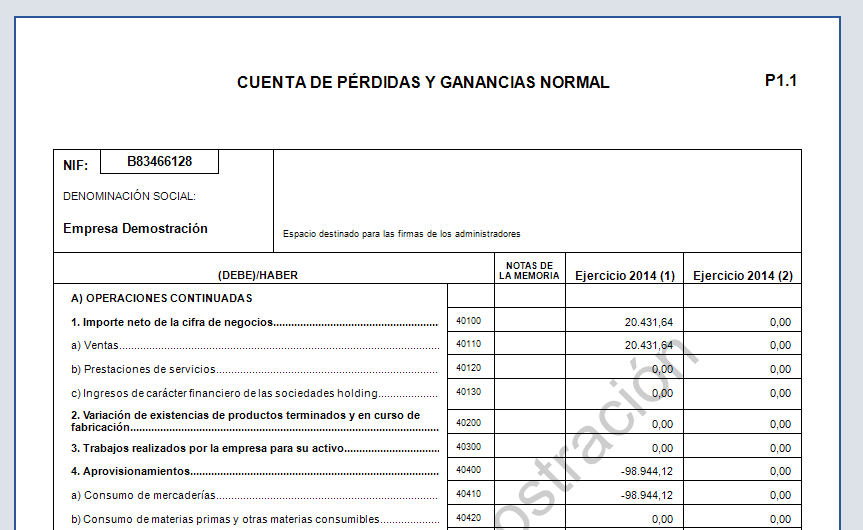The image size is (863, 530).
Task: Click the NIF field B83466128
Action: (x=159, y=162)
